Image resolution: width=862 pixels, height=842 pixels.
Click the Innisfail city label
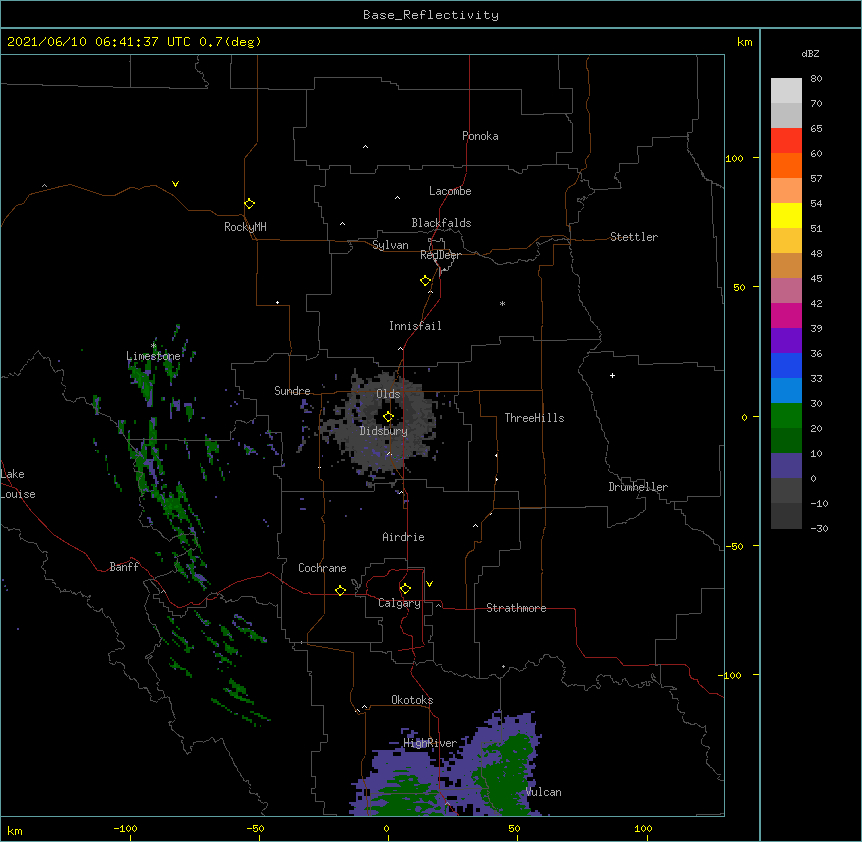[x=415, y=326]
